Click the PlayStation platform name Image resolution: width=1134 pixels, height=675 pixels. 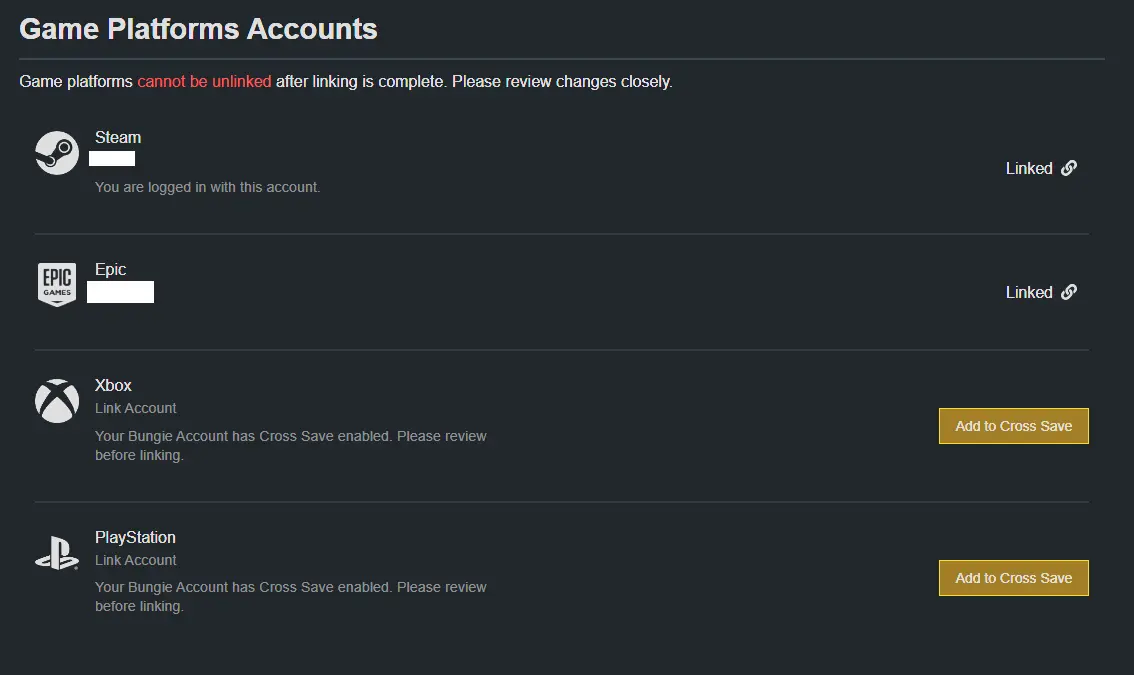[x=135, y=537]
